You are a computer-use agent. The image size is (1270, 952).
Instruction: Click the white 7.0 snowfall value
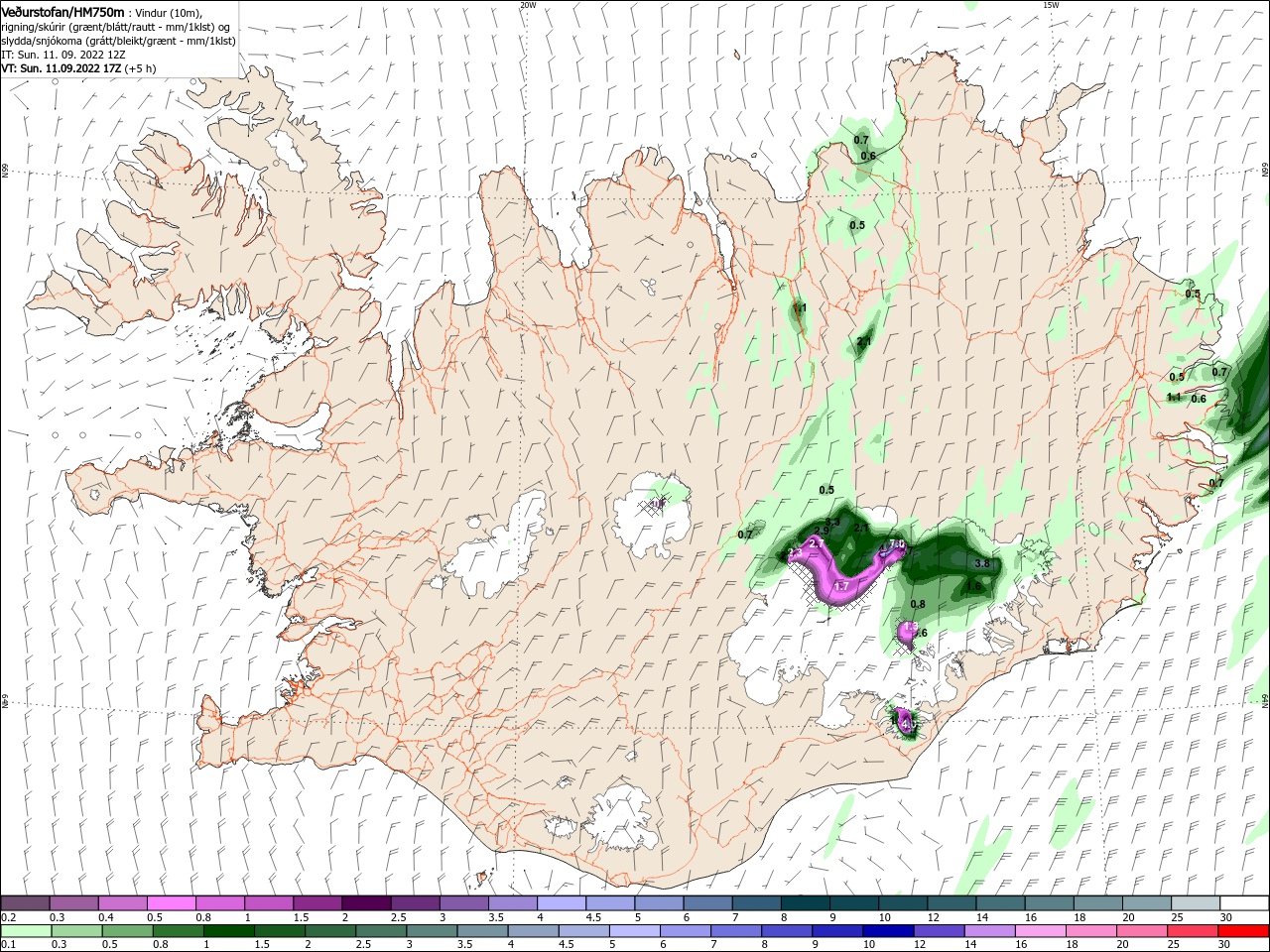tap(897, 544)
